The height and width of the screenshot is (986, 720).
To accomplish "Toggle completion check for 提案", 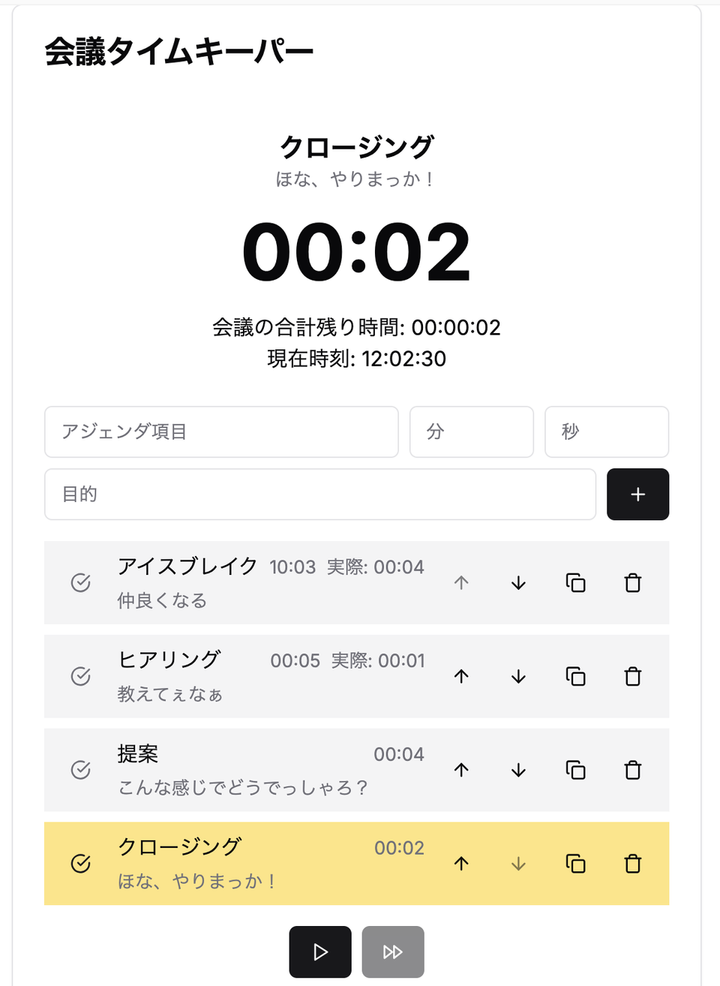I will click(81, 770).
